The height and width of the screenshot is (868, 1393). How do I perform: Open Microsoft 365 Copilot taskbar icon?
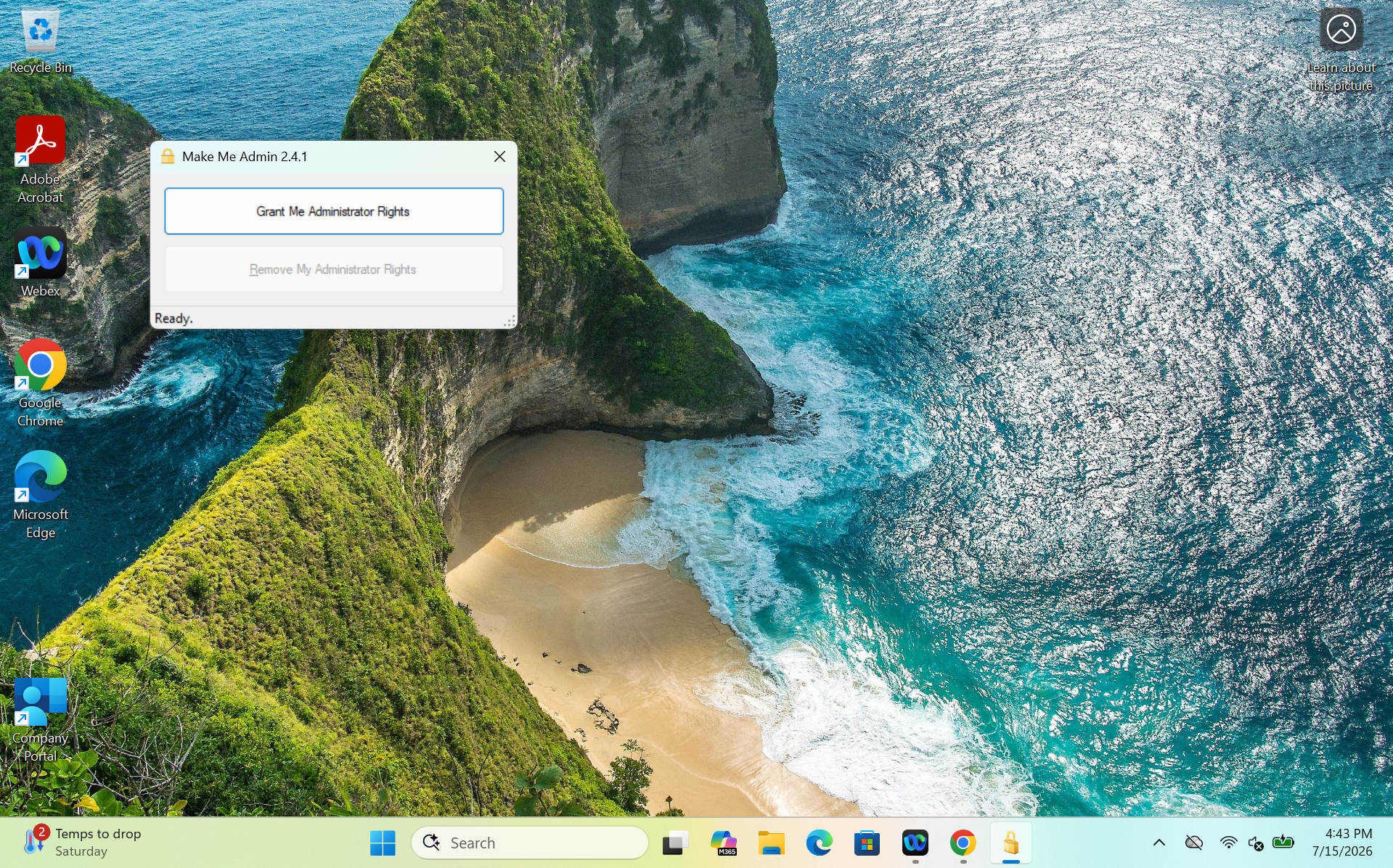pyautogui.click(x=723, y=843)
